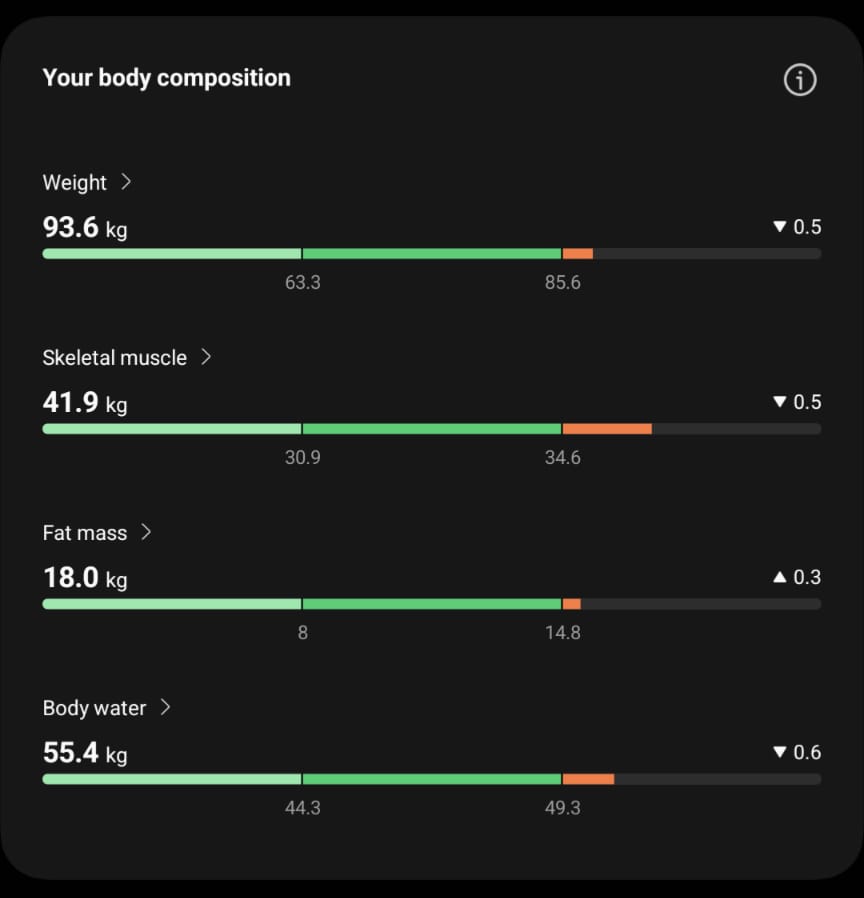Tap the Body water down-trend triangle icon
864x898 pixels.
pyautogui.click(x=780, y=752)
